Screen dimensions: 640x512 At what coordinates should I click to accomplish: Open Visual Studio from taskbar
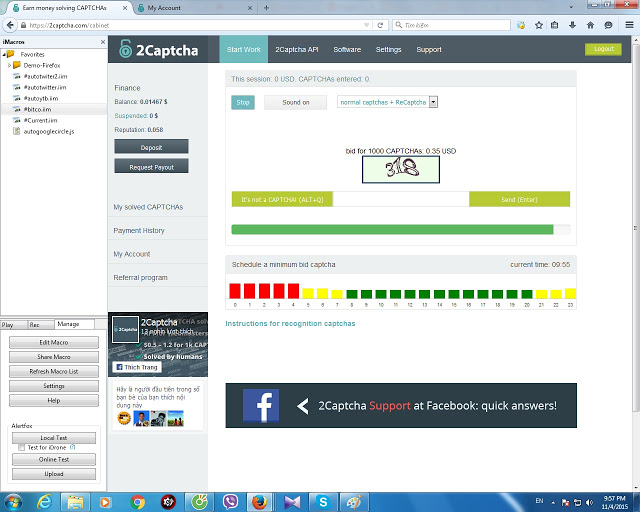click(x=292, y=502)
